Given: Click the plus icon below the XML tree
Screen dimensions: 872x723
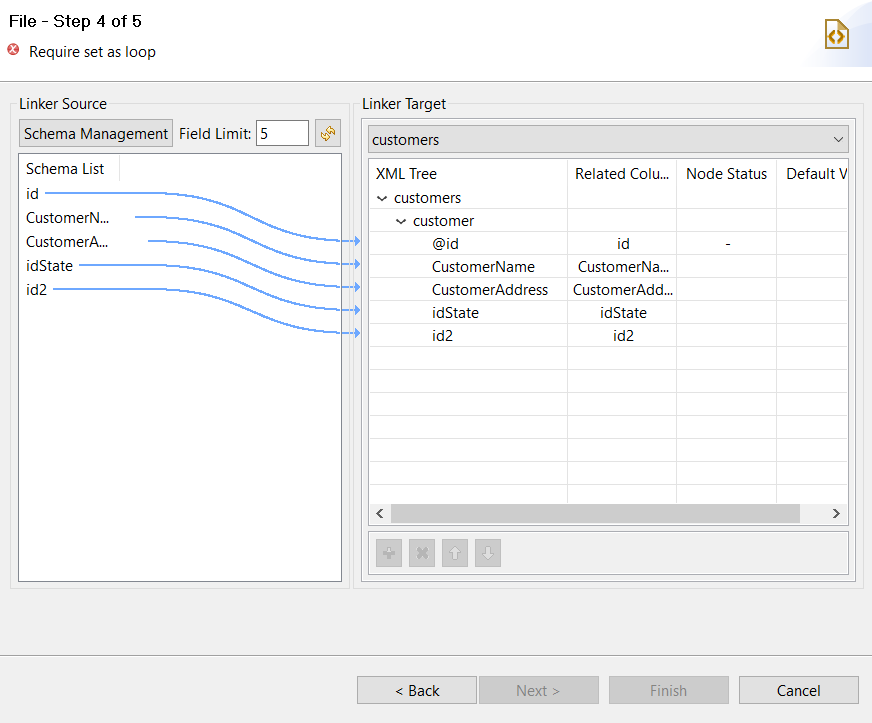Looking at the screenshot, I should coord(388,552).
